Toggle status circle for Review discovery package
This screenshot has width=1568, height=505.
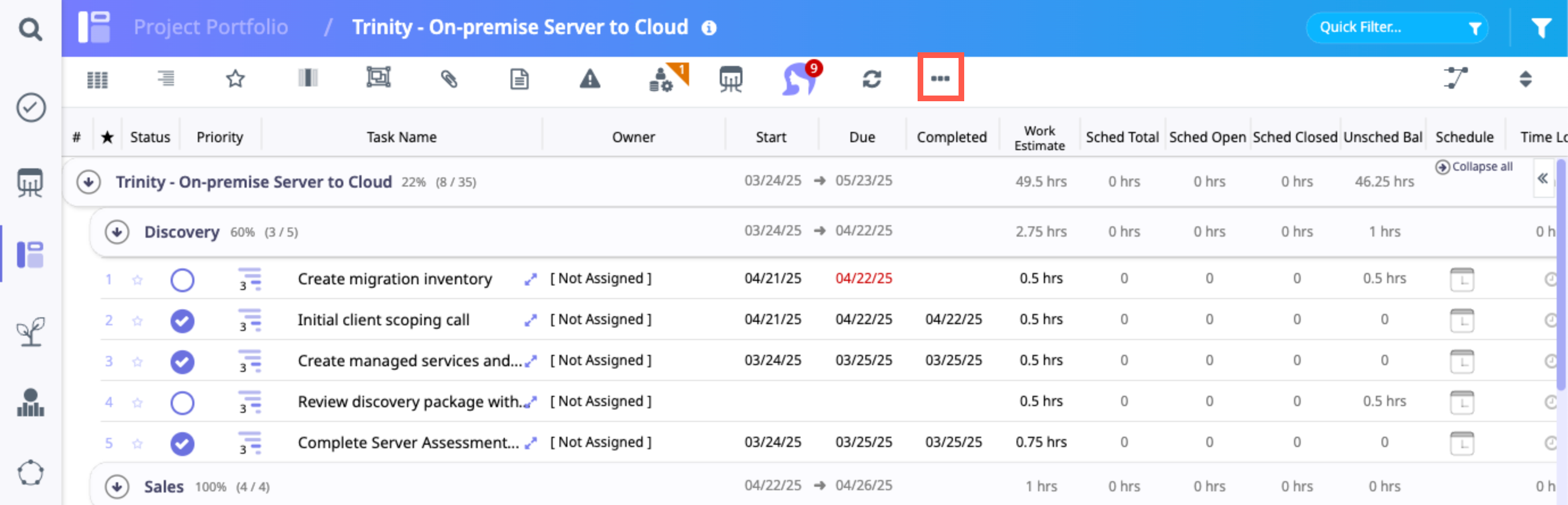pyautogui.click(x=182, y=402)
